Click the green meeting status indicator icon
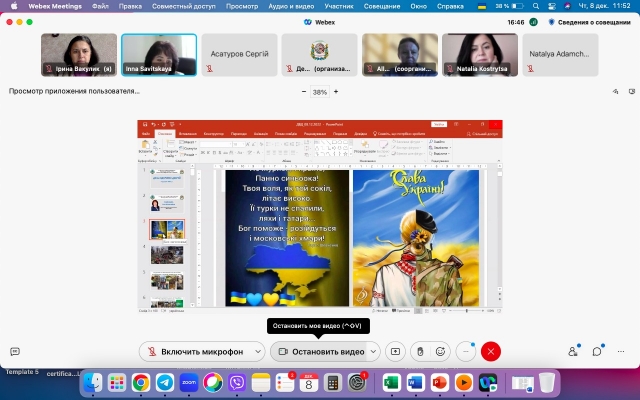Image resolution: width=640 pixels, height=400 pixels. (x=533, y=22)
